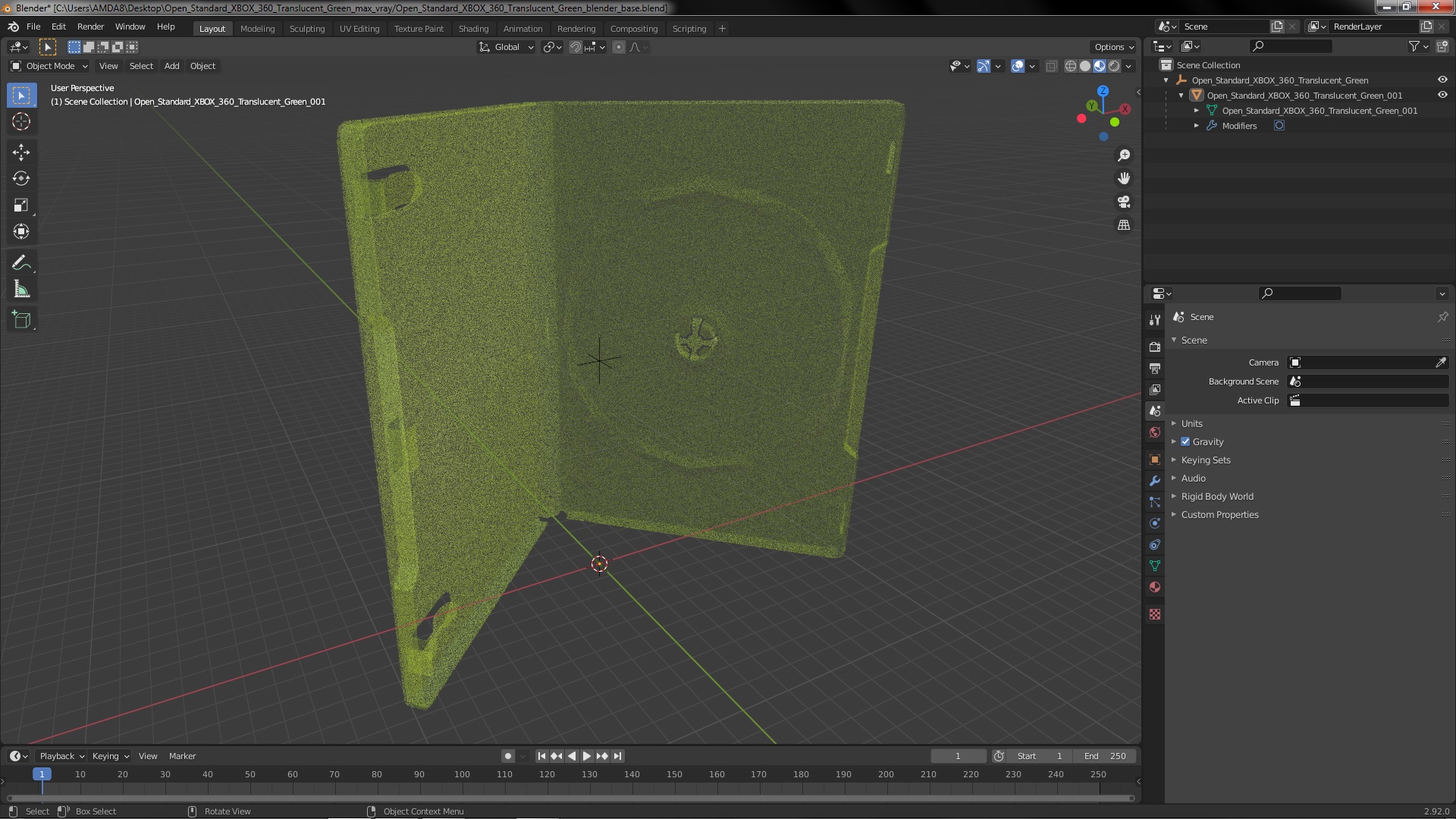Select the Add Cube tool
1456x819 pixels.
[20, 320]
